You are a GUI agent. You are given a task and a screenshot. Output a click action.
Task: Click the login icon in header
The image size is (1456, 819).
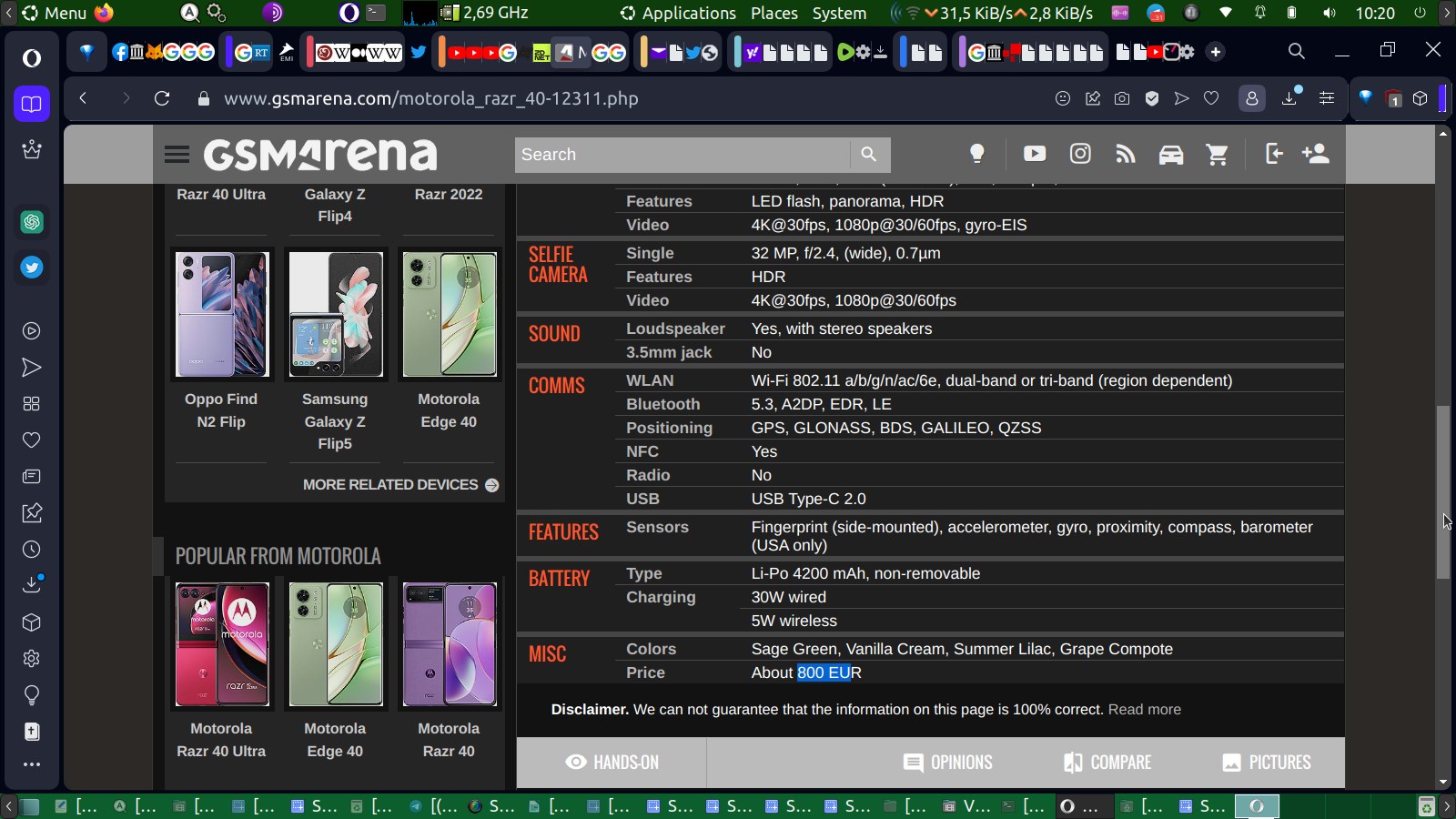pyautogui.click(x=1274, y=154)
